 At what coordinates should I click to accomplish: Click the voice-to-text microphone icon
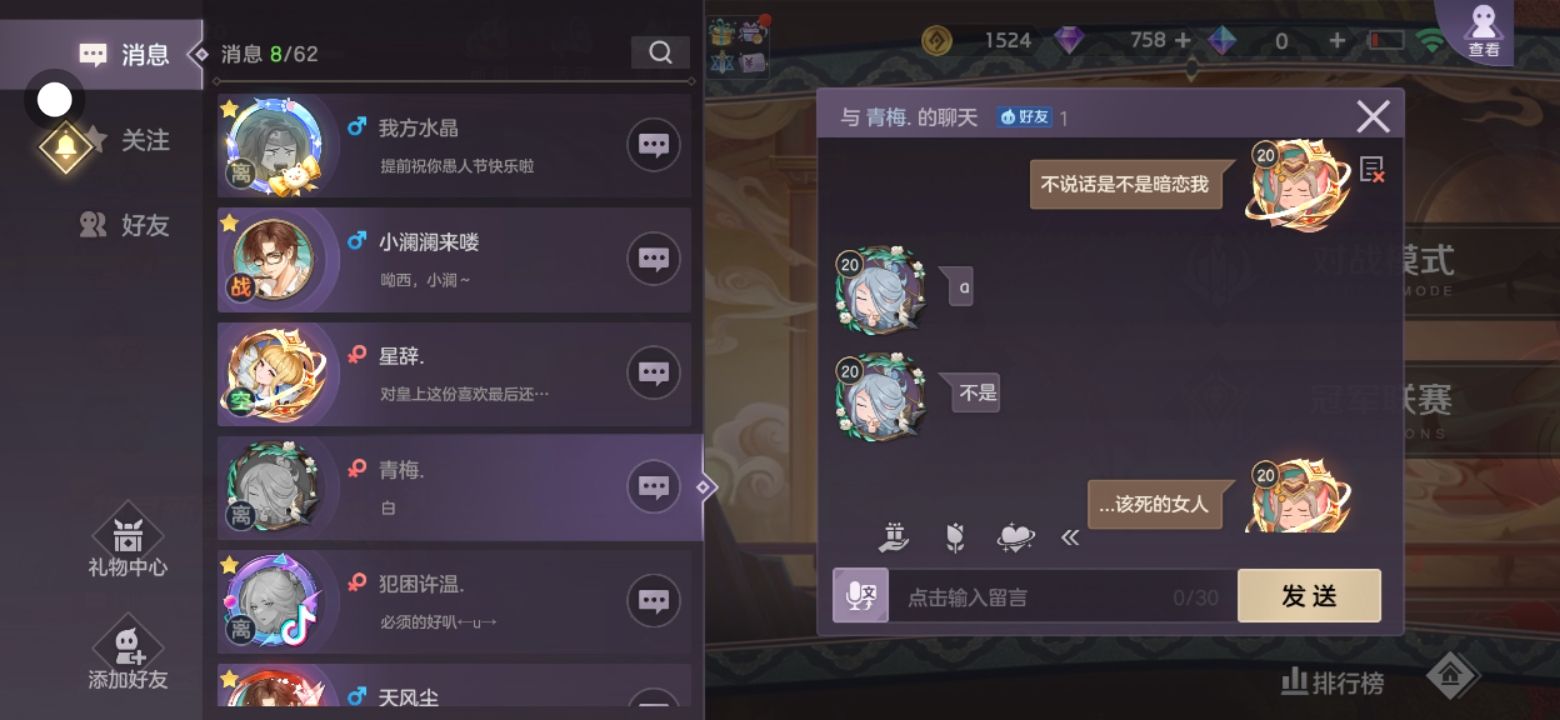[860, 596]
